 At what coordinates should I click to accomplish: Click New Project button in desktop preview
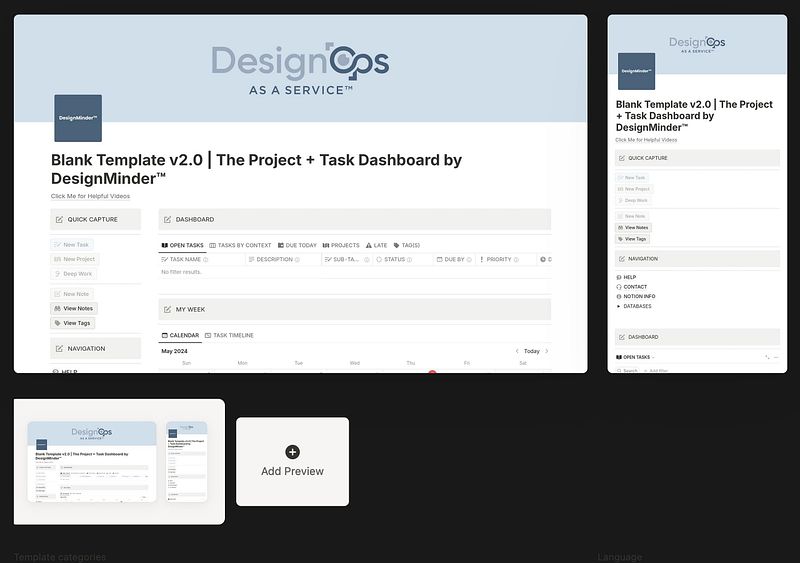(x=74, y=259)
